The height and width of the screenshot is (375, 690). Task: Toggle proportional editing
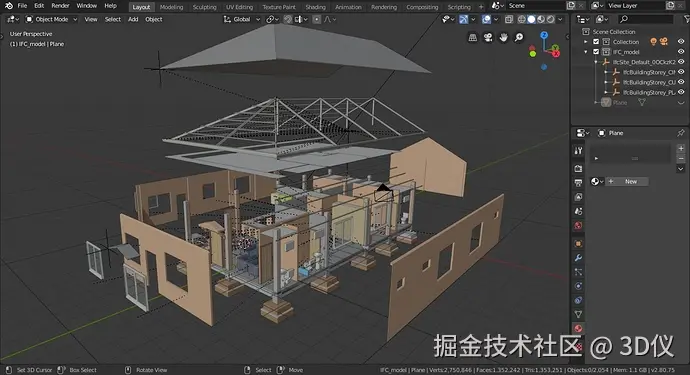(316, 19)
